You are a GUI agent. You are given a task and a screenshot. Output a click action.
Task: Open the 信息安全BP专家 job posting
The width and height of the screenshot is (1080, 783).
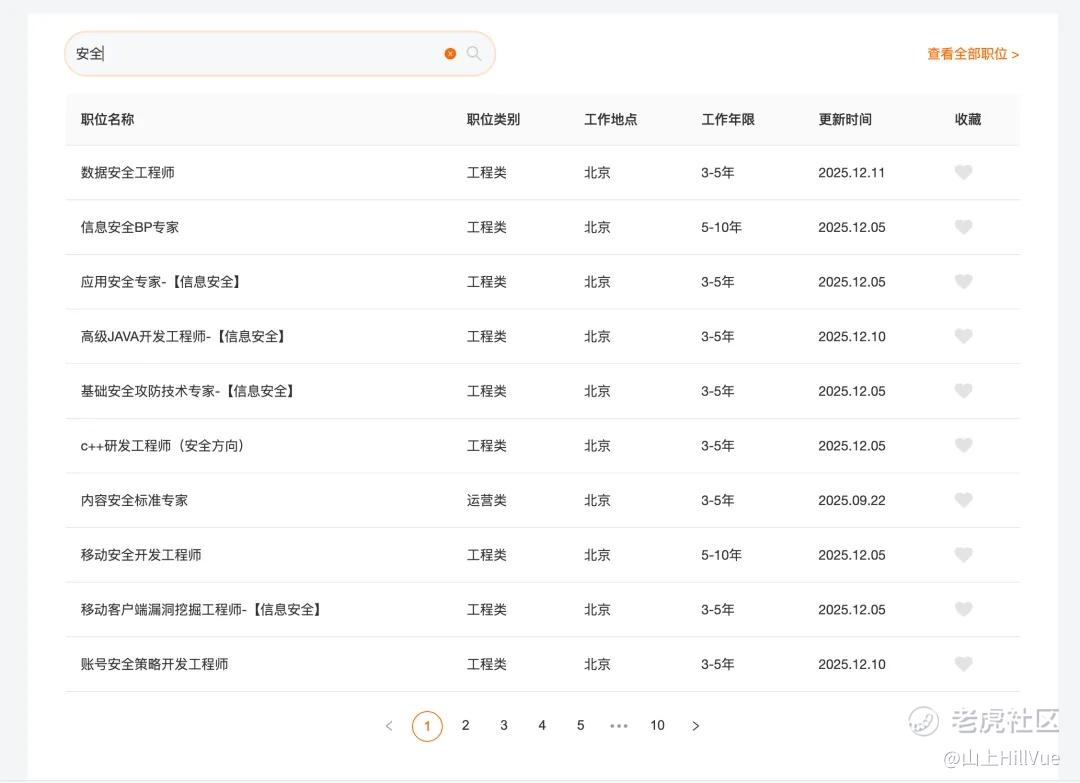(129, 227)
